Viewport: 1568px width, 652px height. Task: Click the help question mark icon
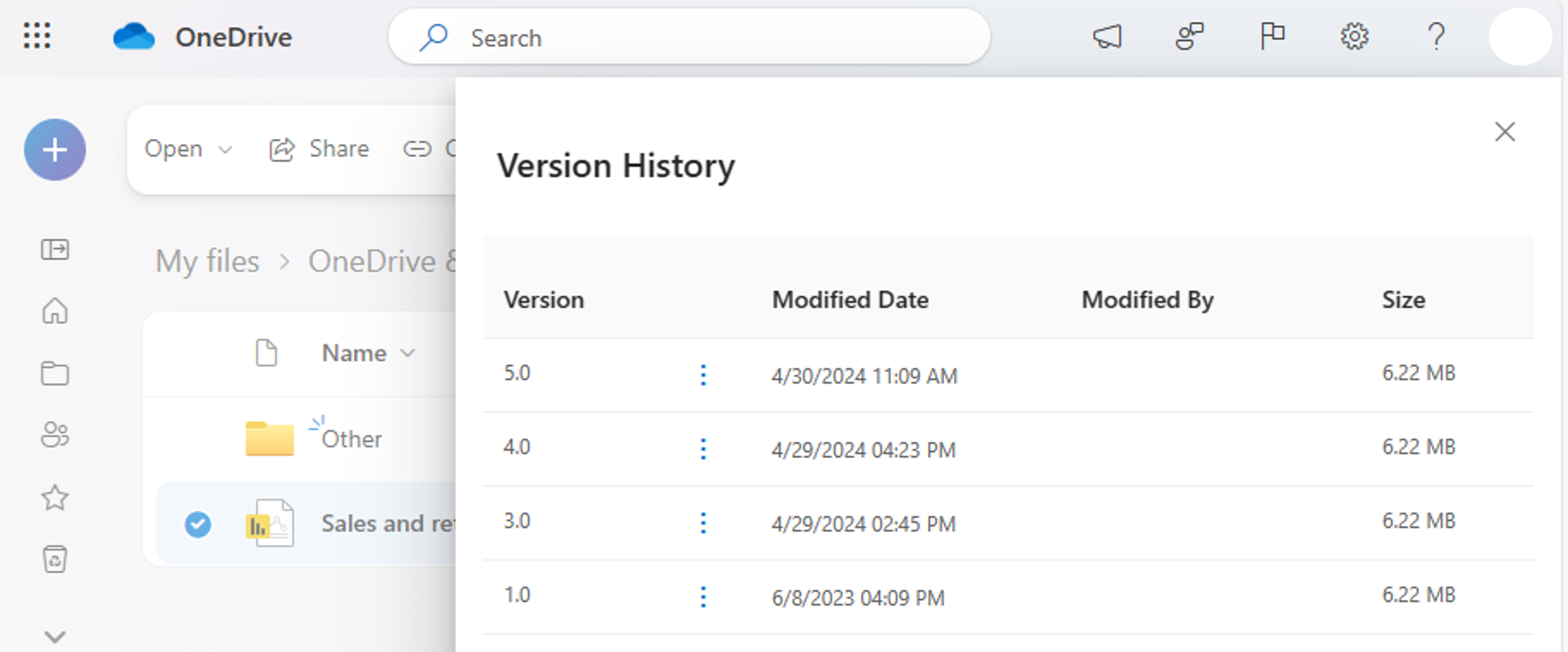point(1436,37)
